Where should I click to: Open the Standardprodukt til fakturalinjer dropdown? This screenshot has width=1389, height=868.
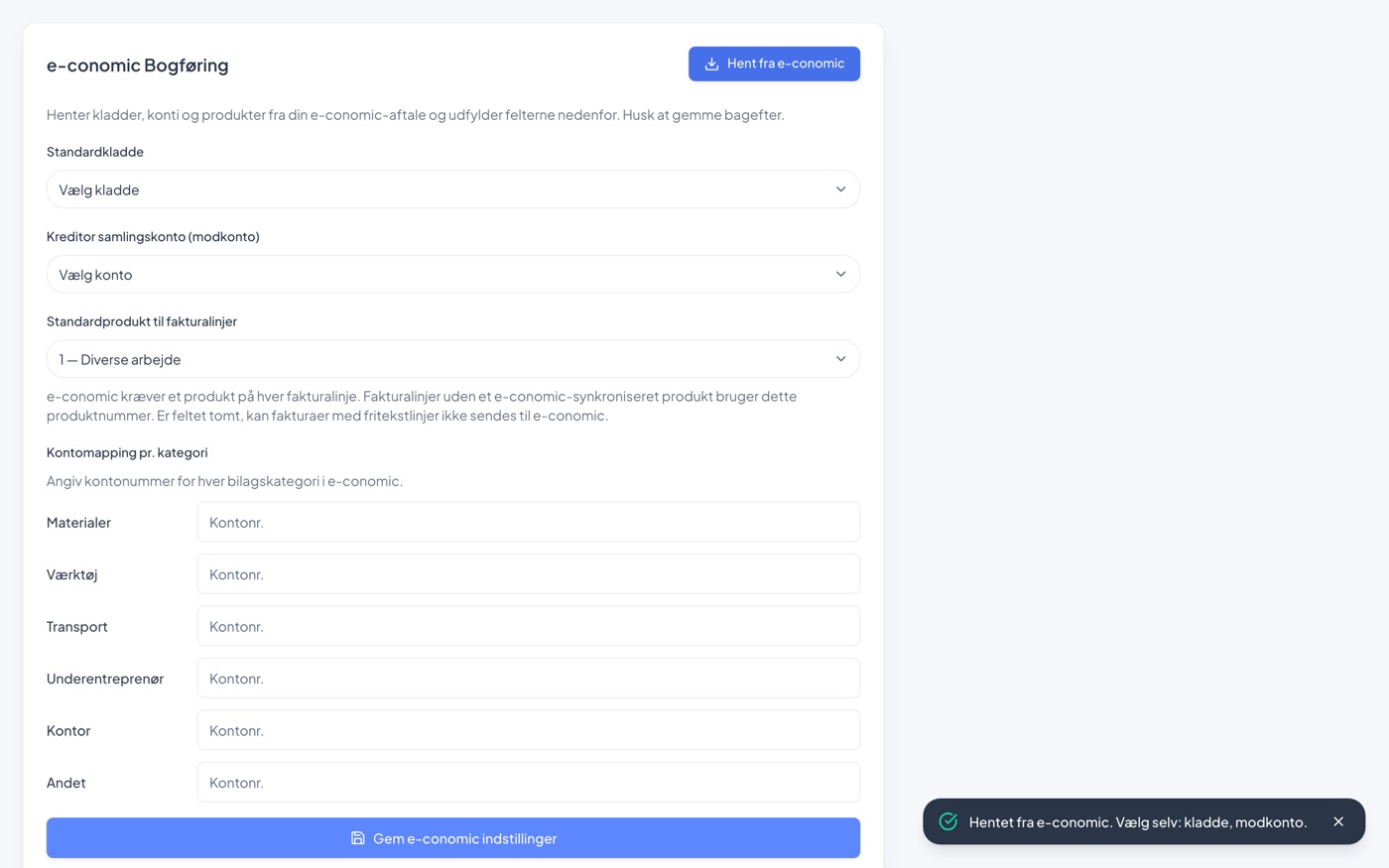[x=453, y=359]
